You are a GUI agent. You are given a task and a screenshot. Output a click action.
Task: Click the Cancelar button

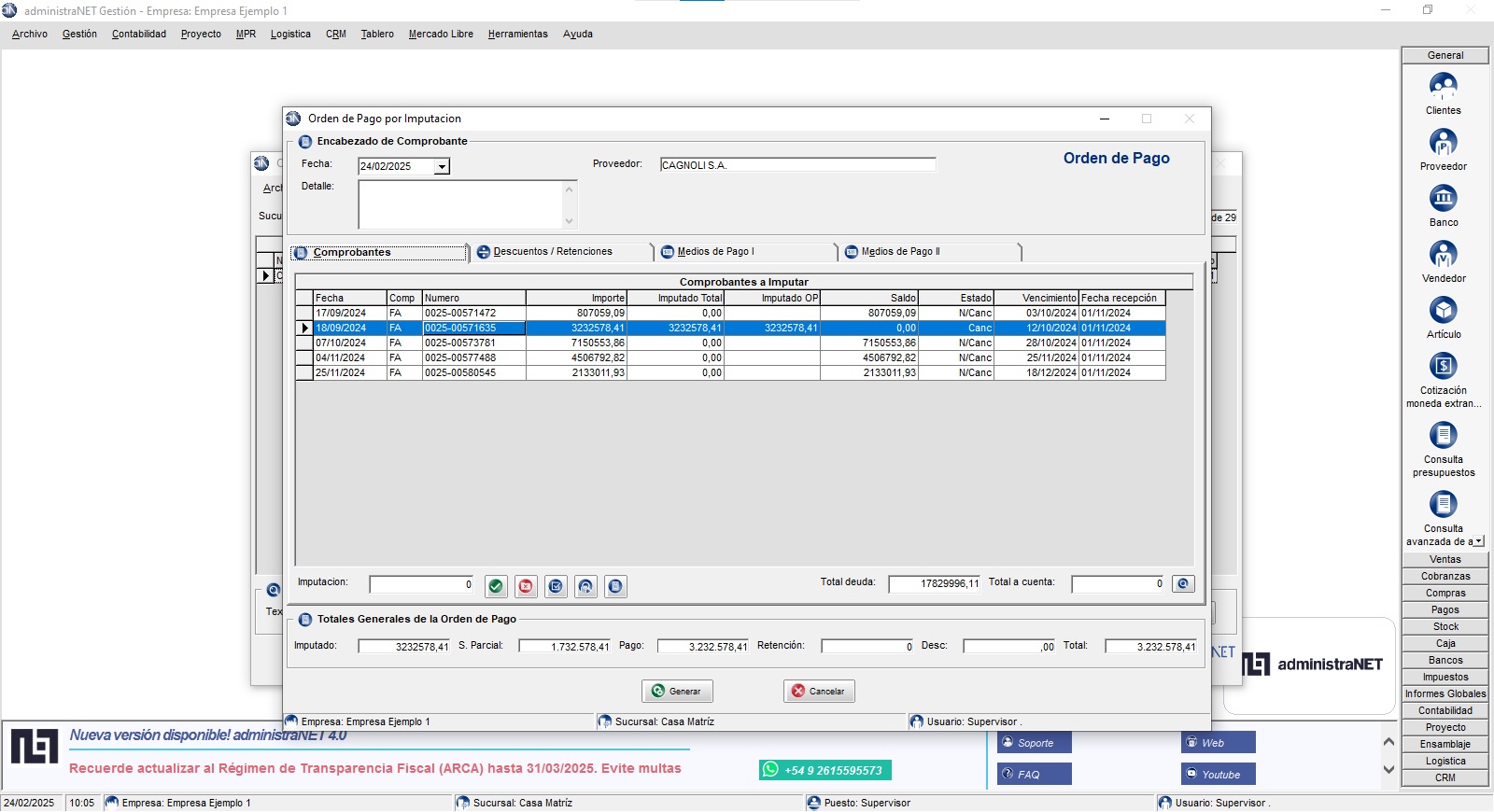(x=819, y=691)
